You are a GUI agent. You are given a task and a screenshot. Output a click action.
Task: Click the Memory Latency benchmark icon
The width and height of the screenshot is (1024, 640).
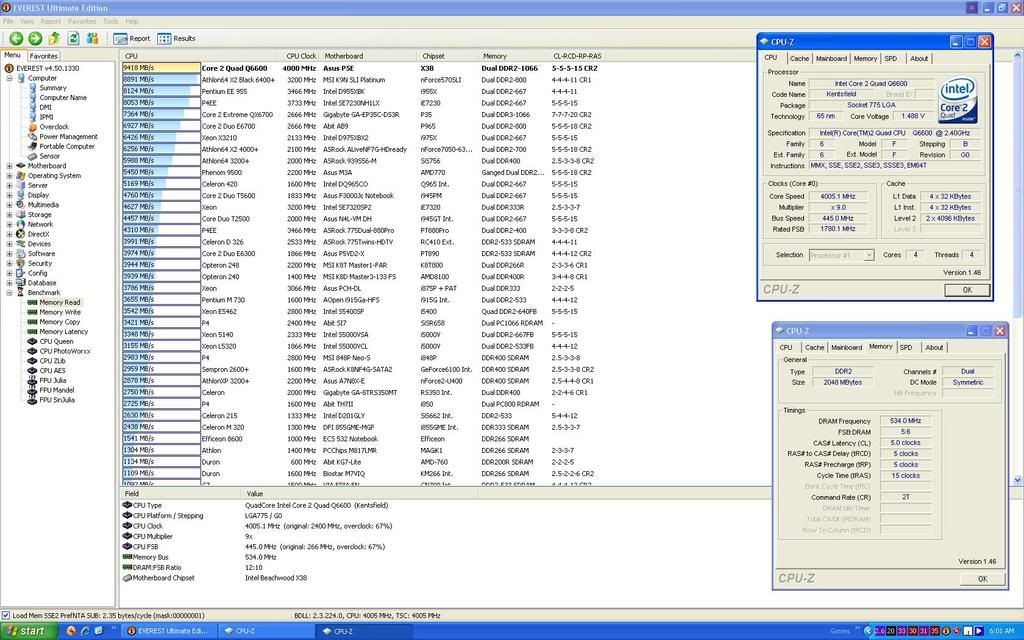[x=32, y=332]
